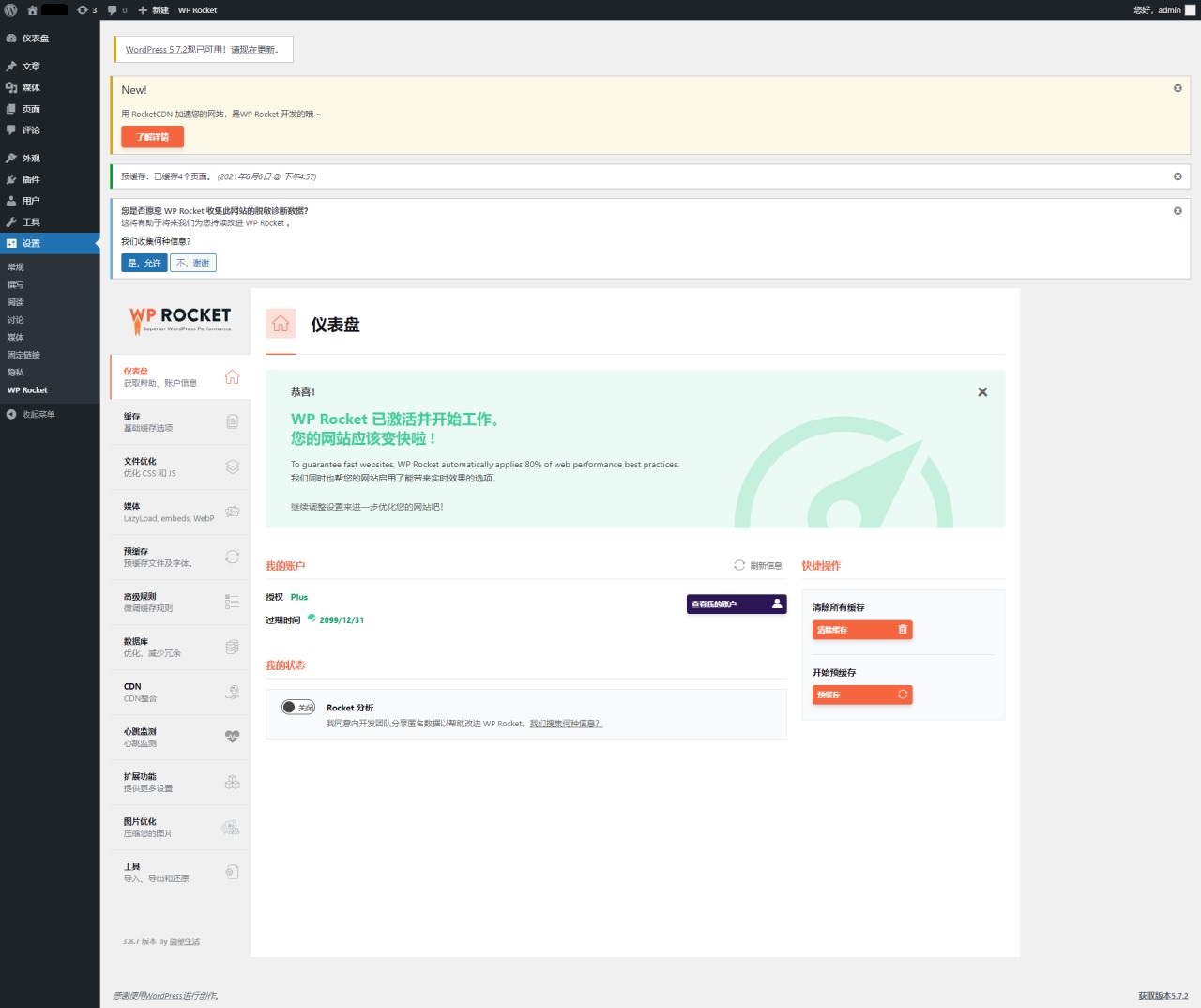Click 获取版本5.7.2 footer link

tap(1163, 996)
